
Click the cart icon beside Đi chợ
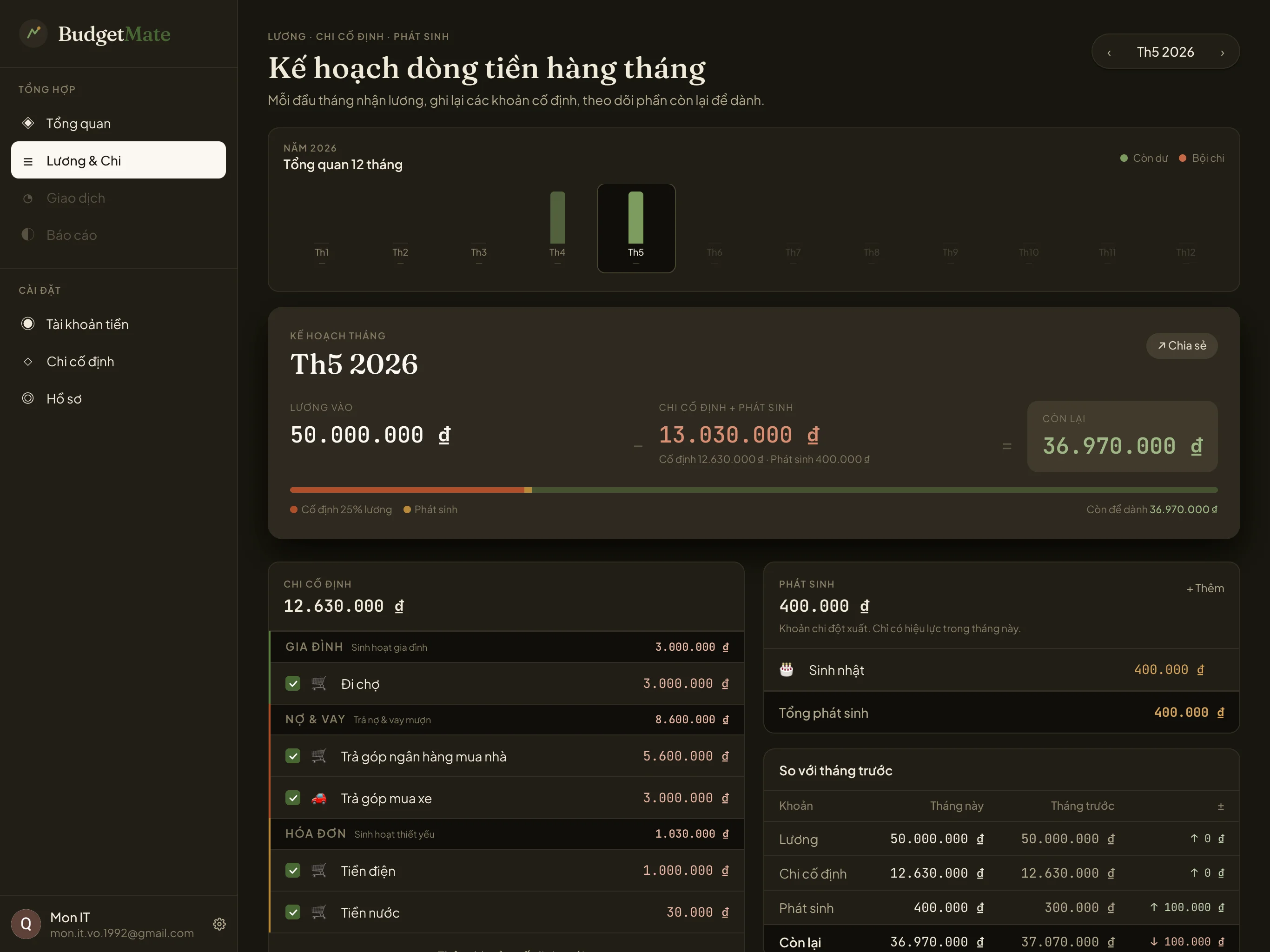(x=318, y=683)
